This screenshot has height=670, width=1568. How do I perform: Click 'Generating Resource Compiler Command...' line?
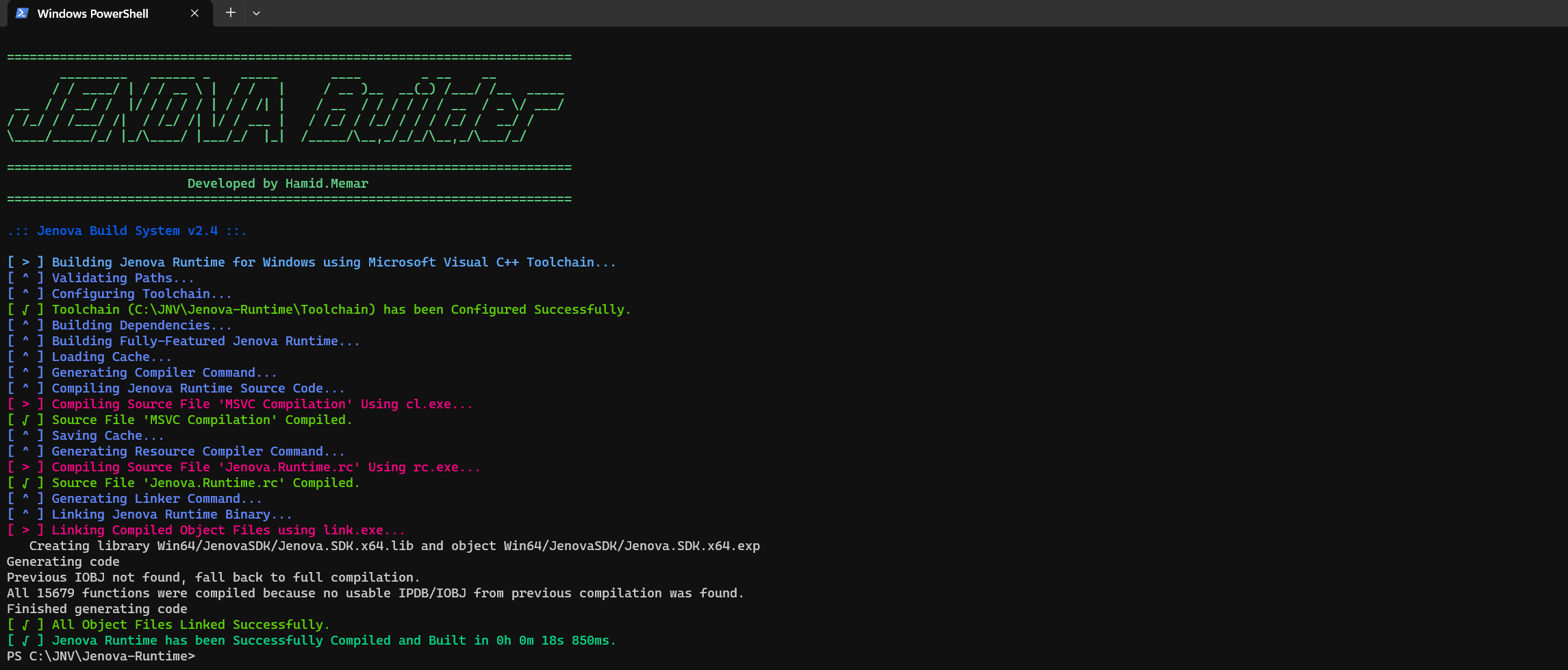coord(176,451)
